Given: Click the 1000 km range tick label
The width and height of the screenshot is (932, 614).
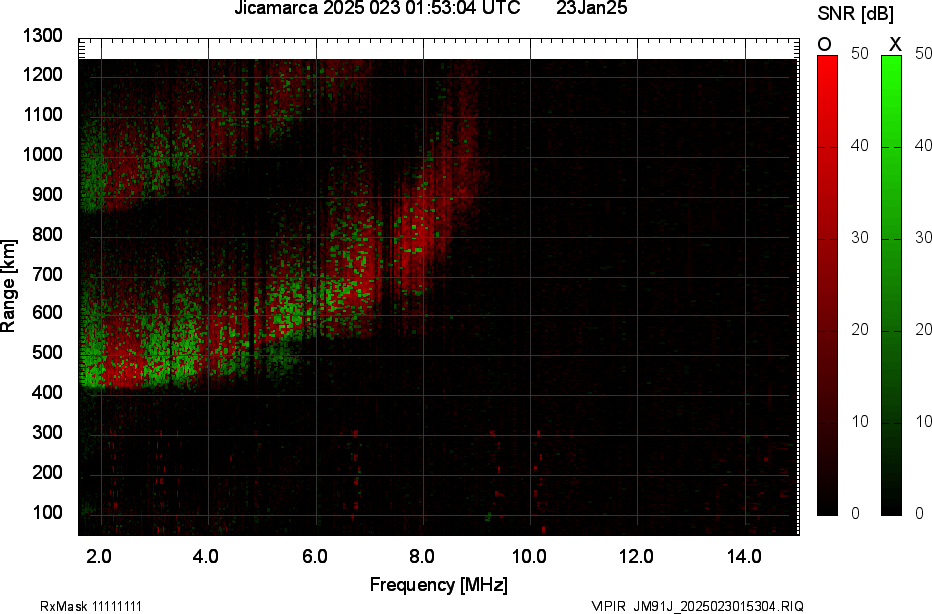Looking at the screenshot, I should pos(43,155).
